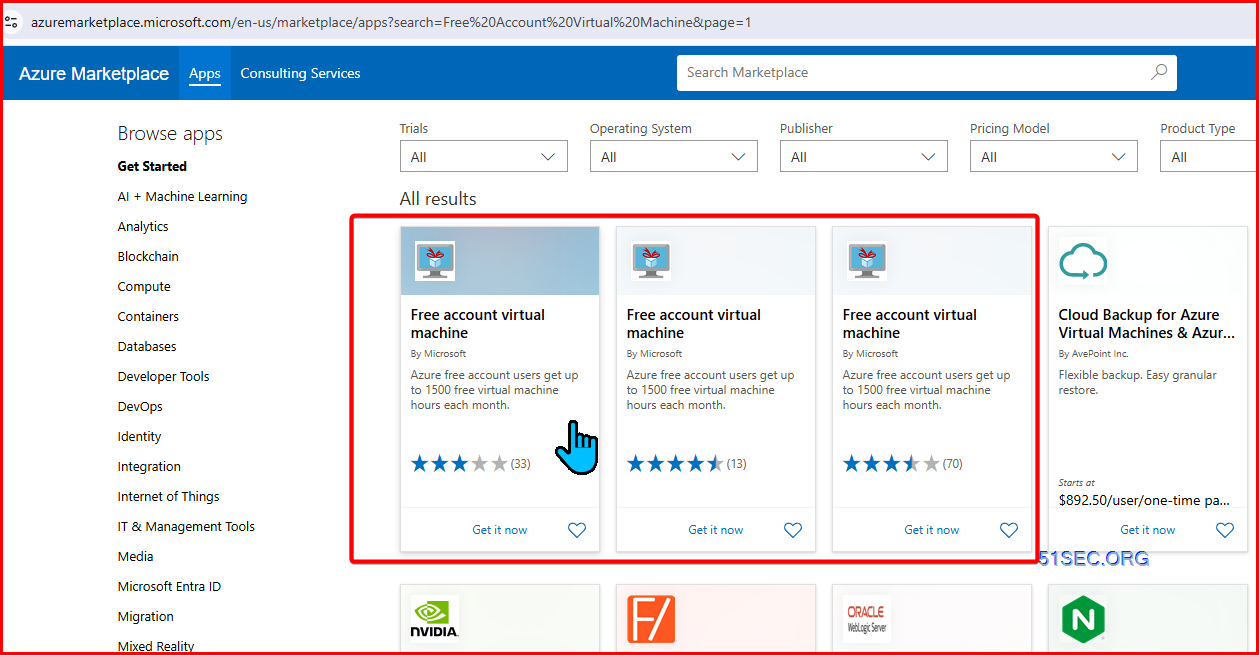Switch to the Consulting Services tab
The image size is (1259, 655).
(300, 73)
